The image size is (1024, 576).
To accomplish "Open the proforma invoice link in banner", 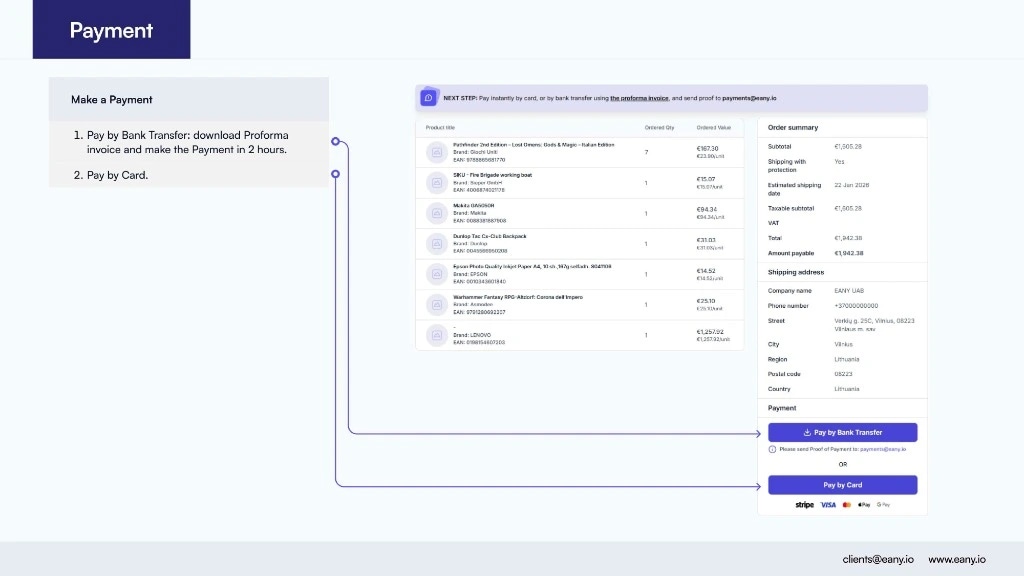I will (x=639, y=98).
